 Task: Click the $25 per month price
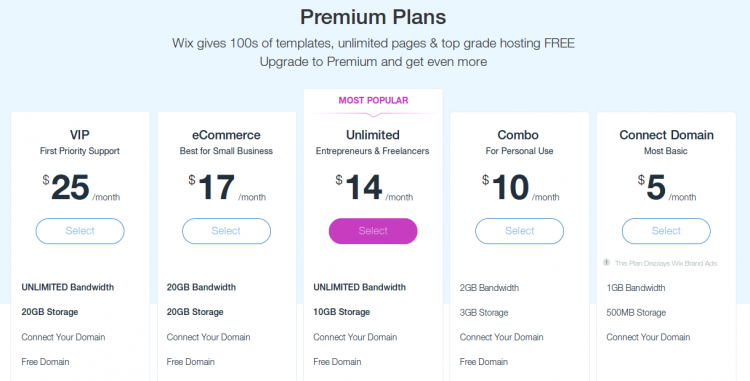(81, 187)
